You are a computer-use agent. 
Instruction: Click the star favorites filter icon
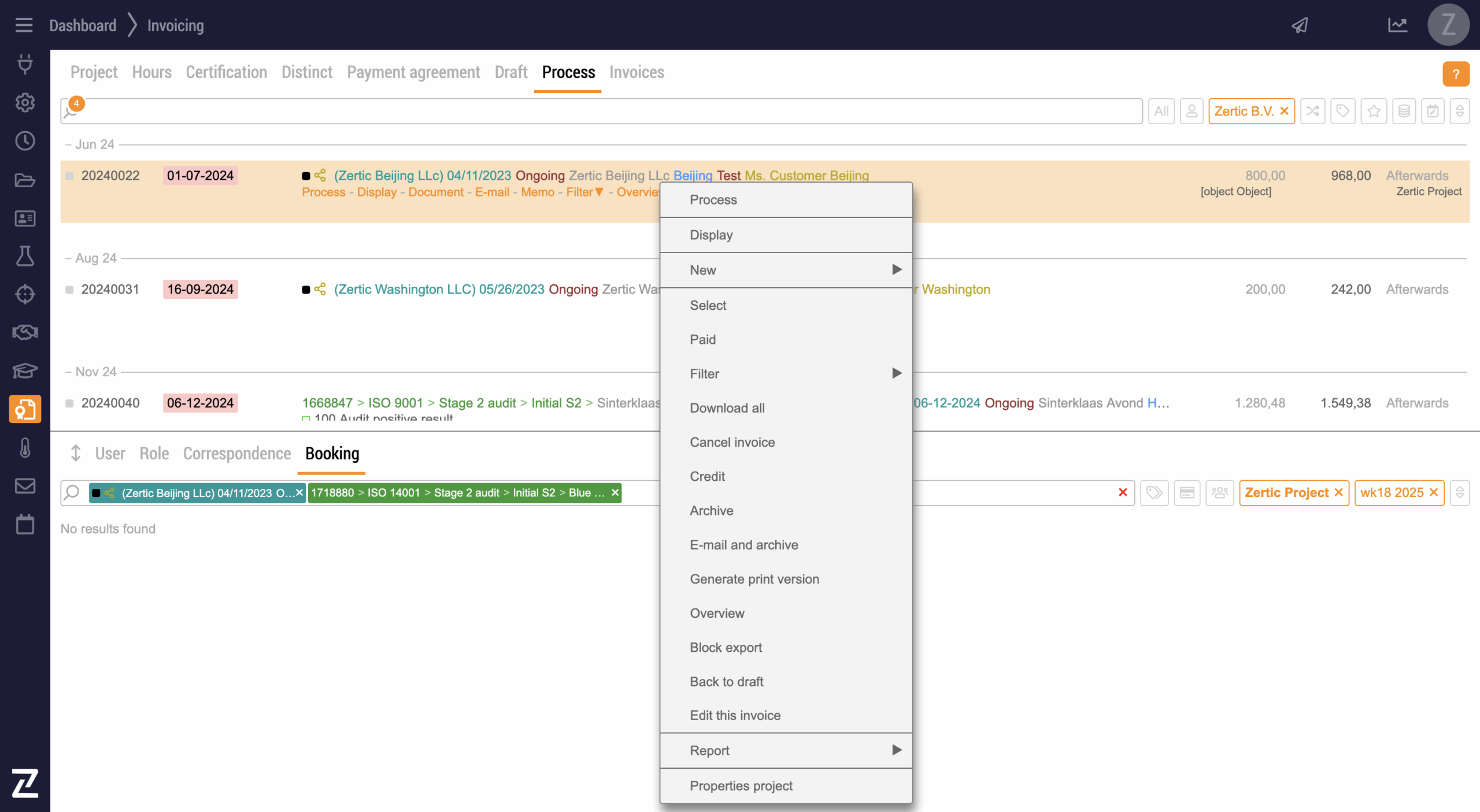pyautogui.click(x=1374, y=111)
